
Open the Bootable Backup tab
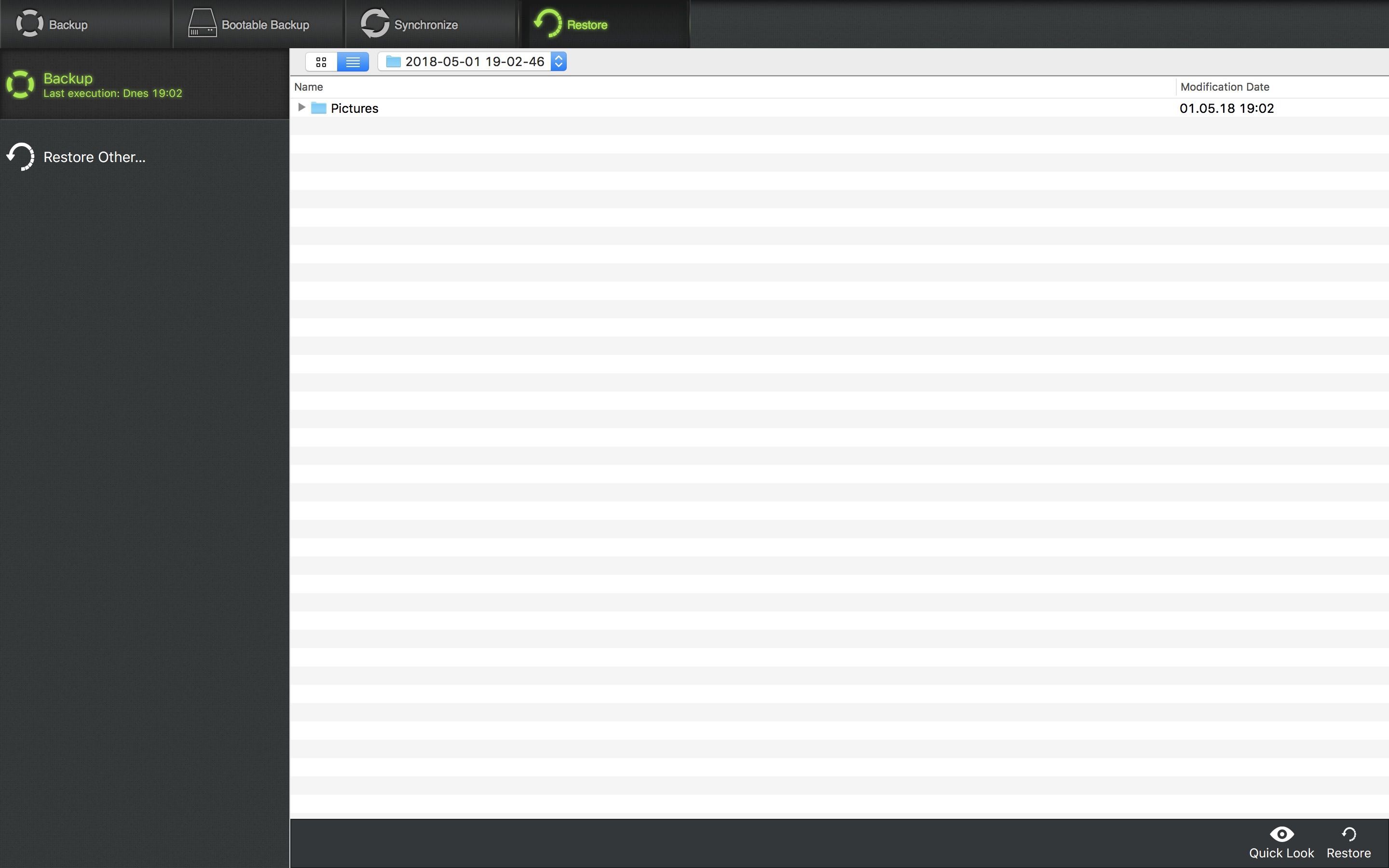265,25
